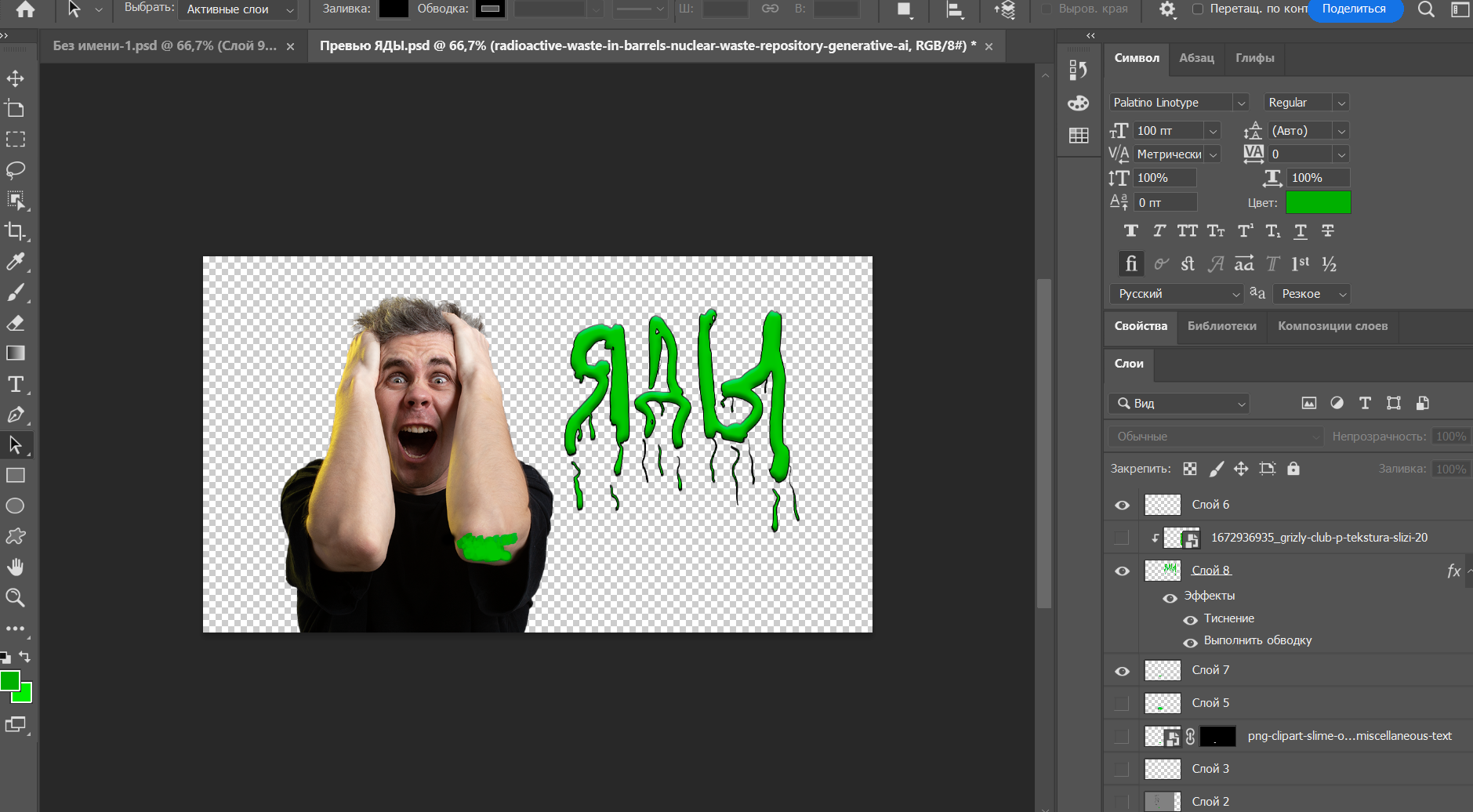Show the hidden Слой 5 layer
Image resolution: width=1473 pixels, height=812 pixels.
point(1122,703)
